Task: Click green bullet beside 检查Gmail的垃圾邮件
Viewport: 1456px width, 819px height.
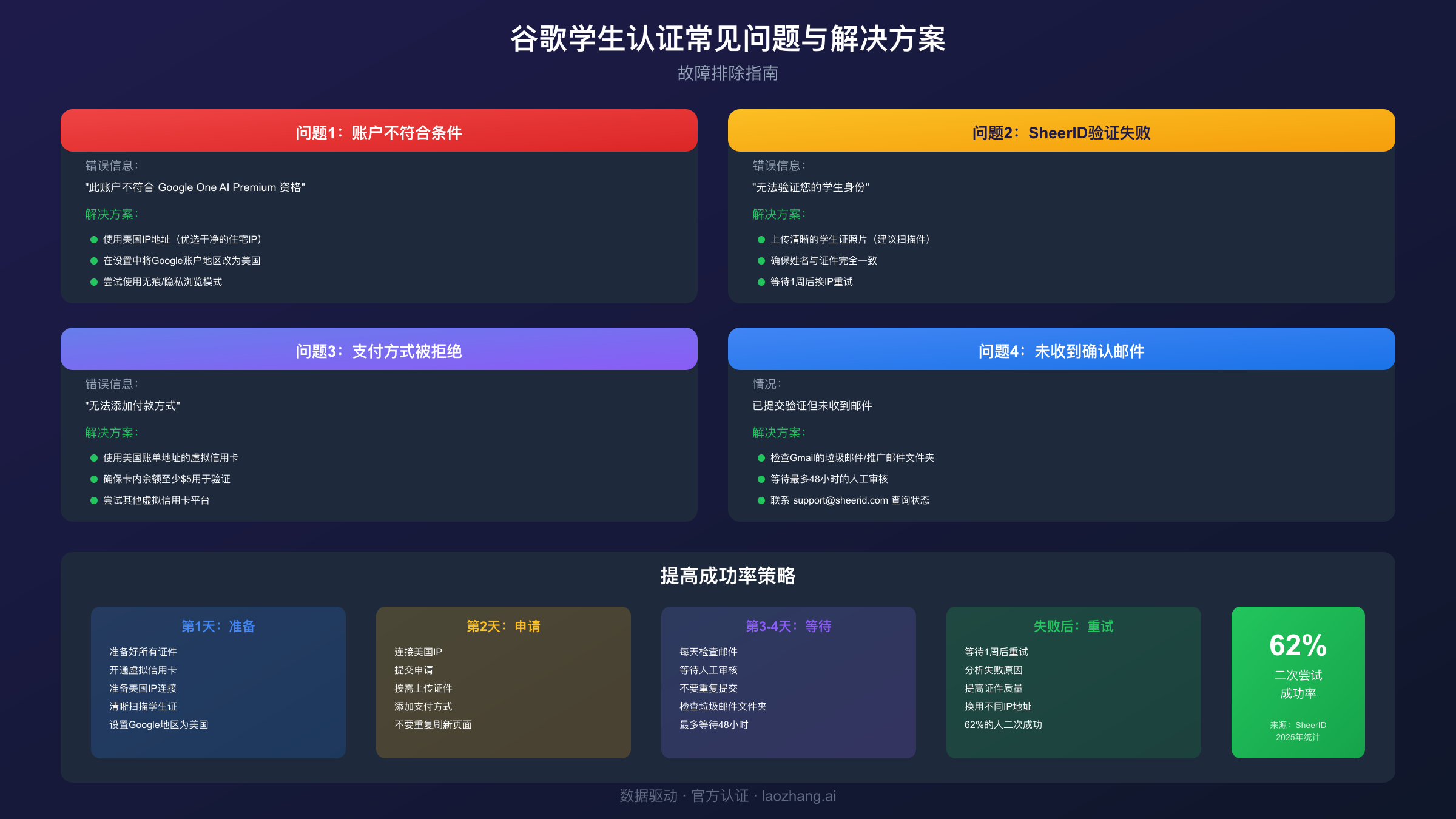Action: (761, 458)
